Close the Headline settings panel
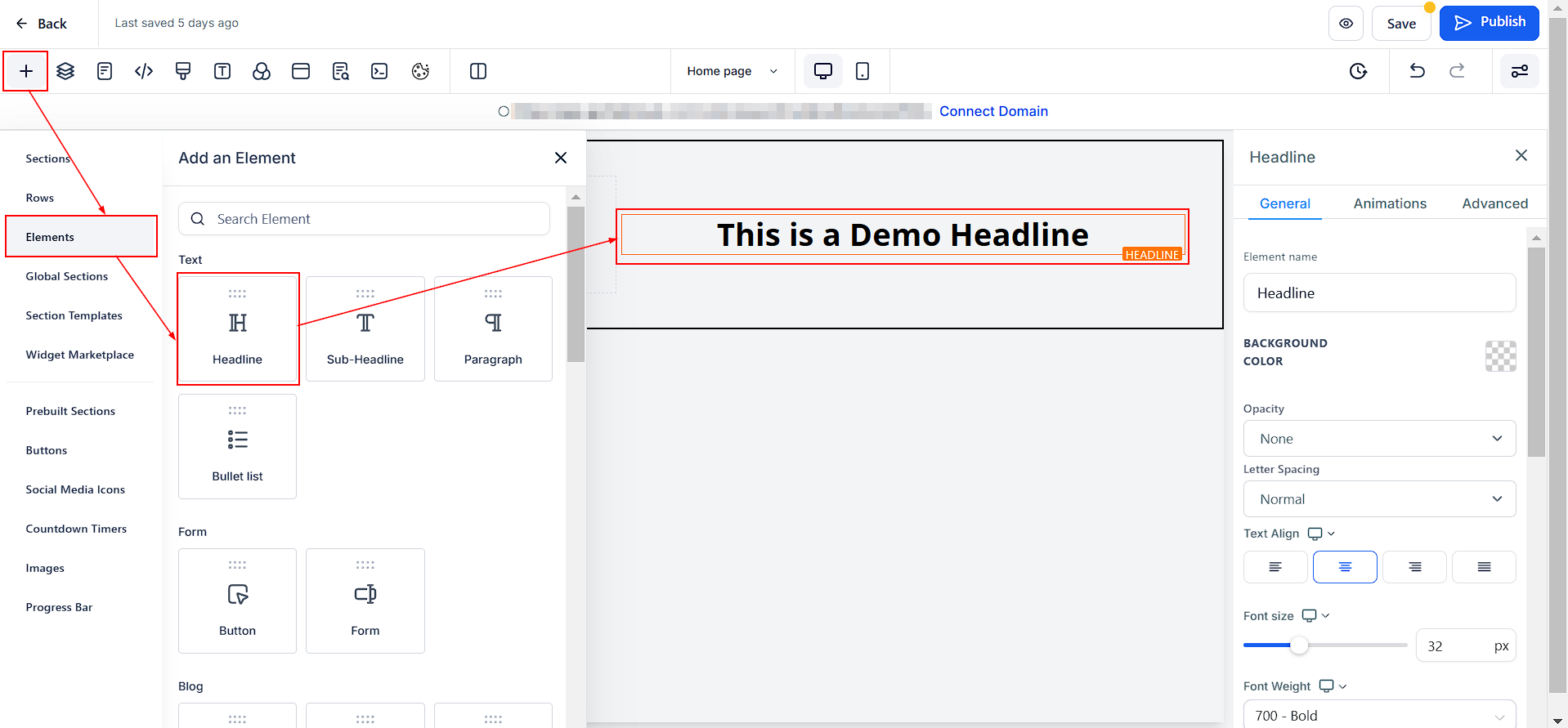The image size is (1568, 728). click(x=1521, y=155)
